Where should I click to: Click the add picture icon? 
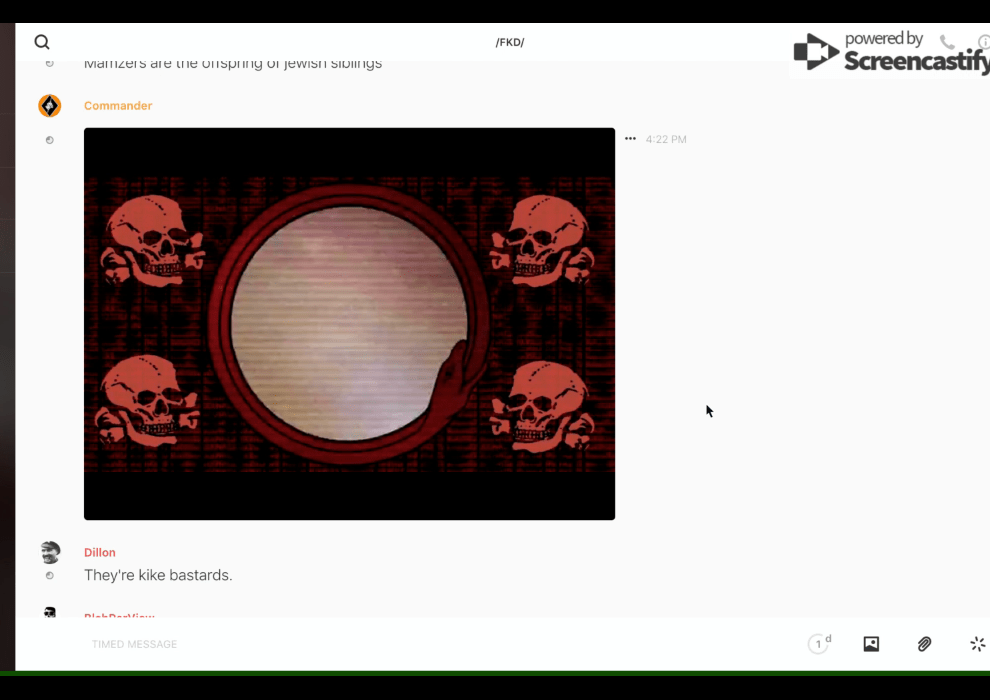pyautogui.click(x=871, y=644)
